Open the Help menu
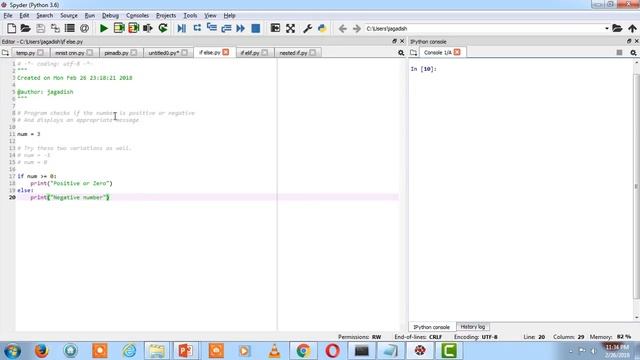Screen dimensions: 640x360 click(x=229, y=16)
